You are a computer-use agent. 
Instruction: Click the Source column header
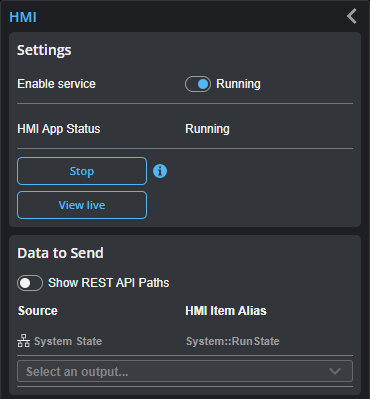38,311
